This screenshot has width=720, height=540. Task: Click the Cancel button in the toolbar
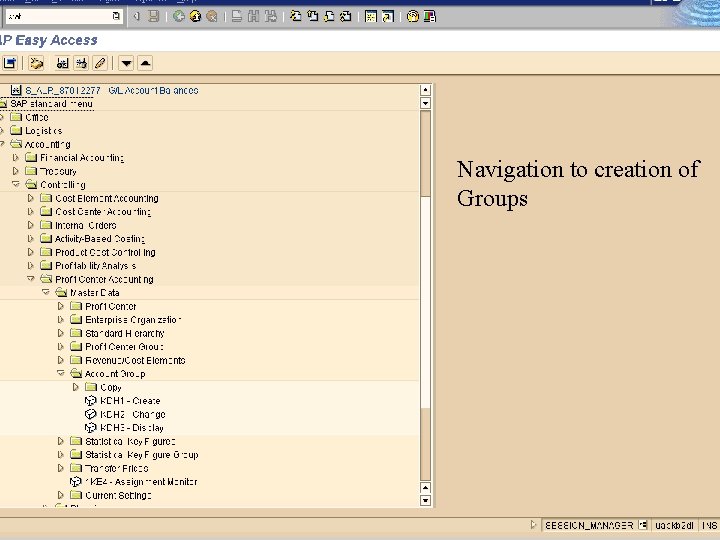click(212, 17)
